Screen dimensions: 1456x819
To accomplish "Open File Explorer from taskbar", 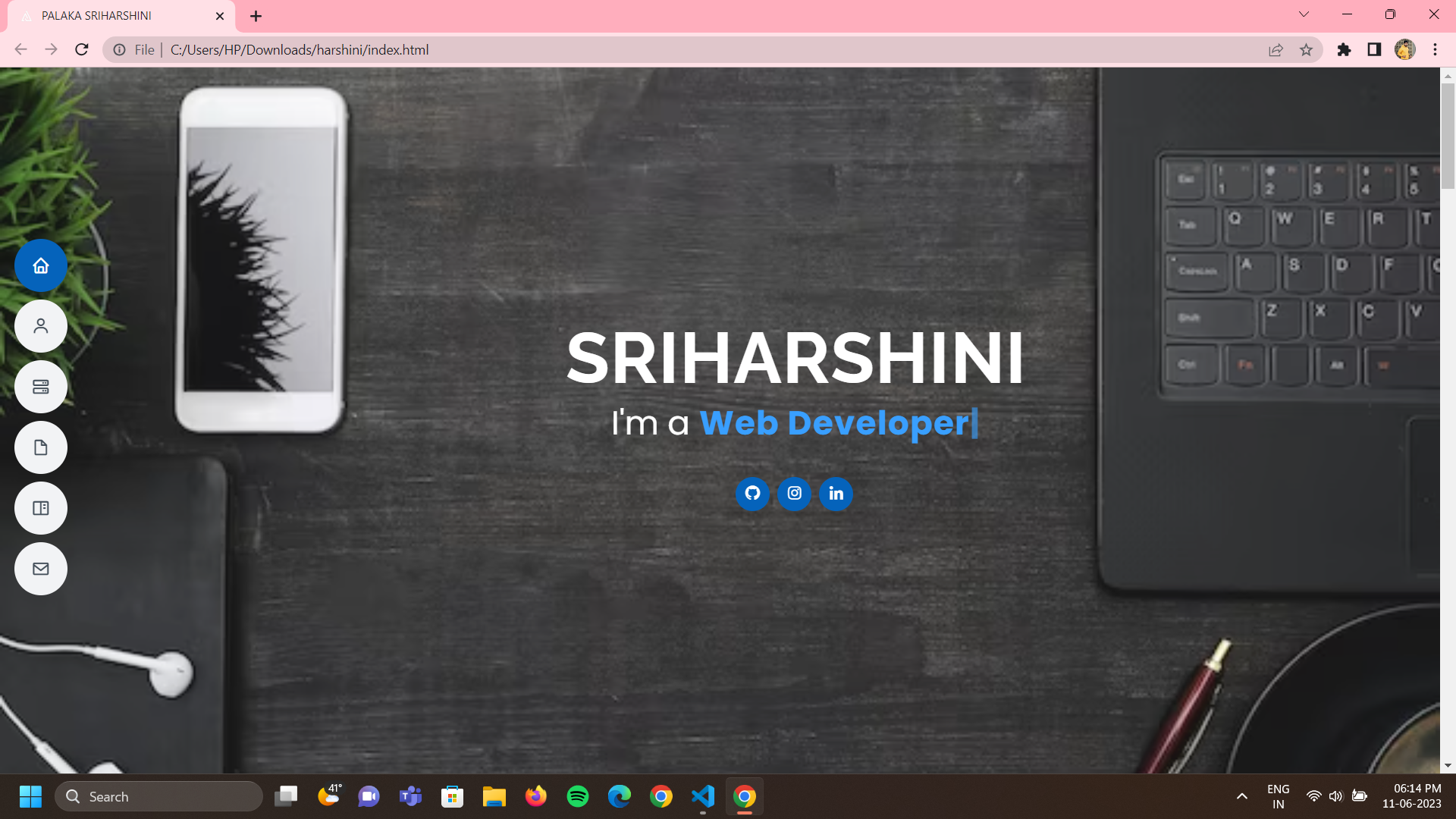I will click(494, 796).
